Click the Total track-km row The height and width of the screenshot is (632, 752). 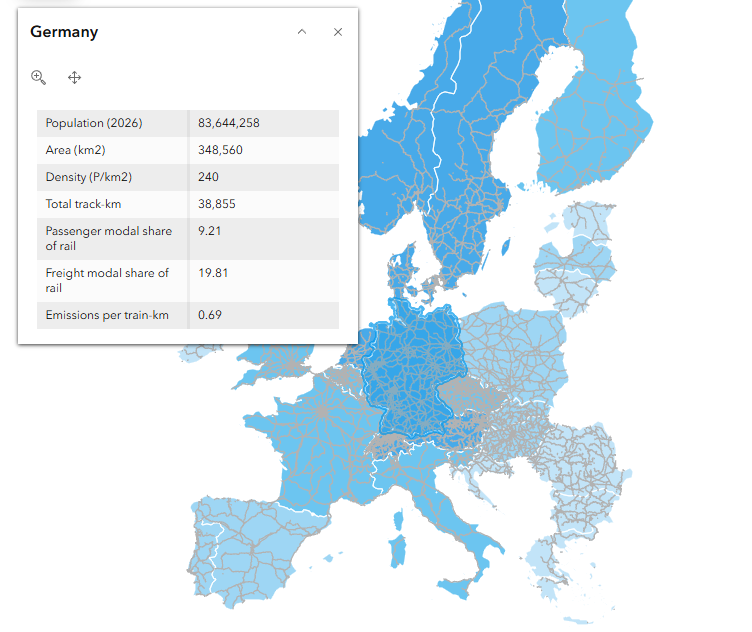pyautogui.click(x=188, y=204)
